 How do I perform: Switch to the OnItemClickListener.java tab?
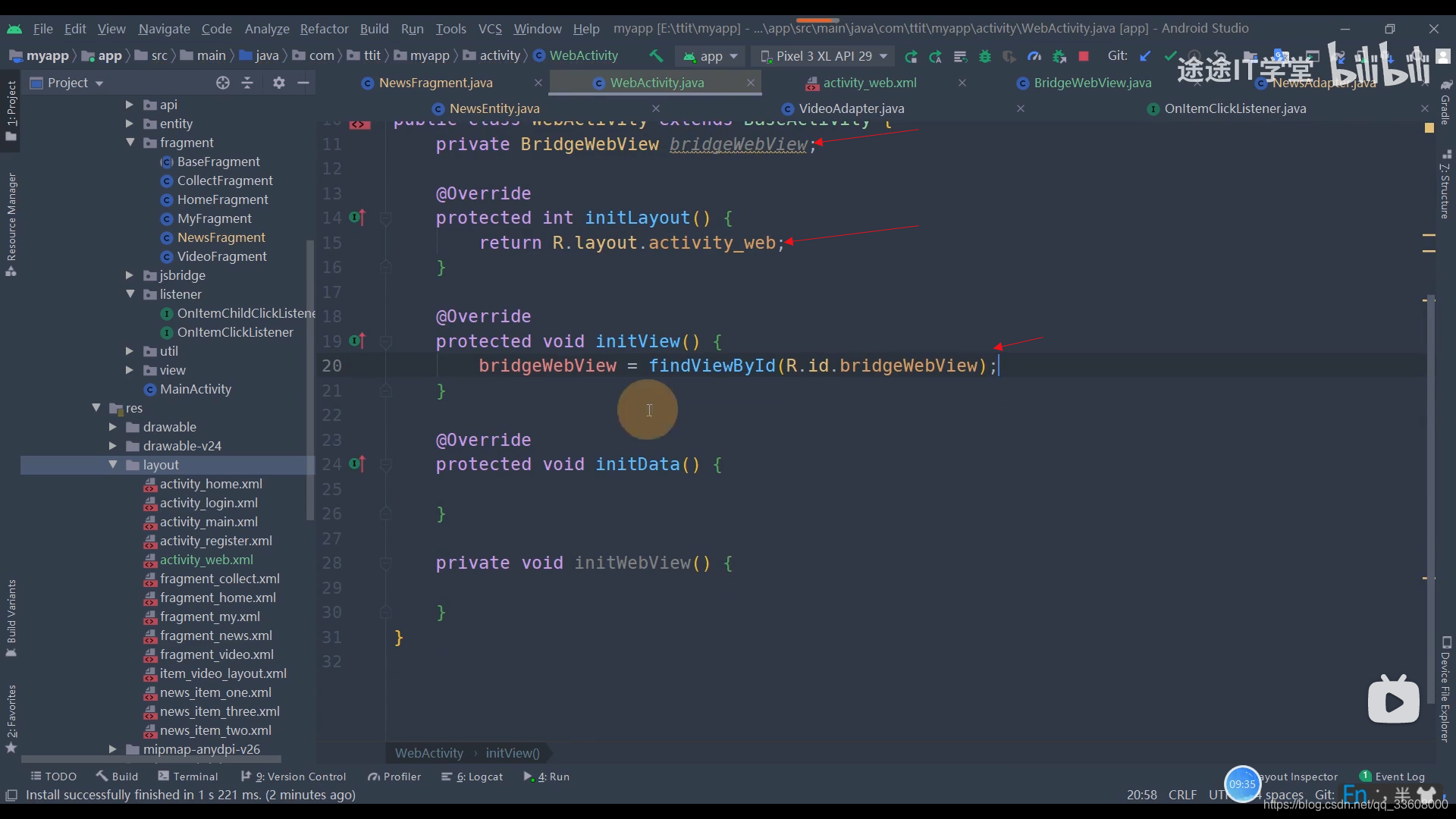click(x=1235, y=108)
